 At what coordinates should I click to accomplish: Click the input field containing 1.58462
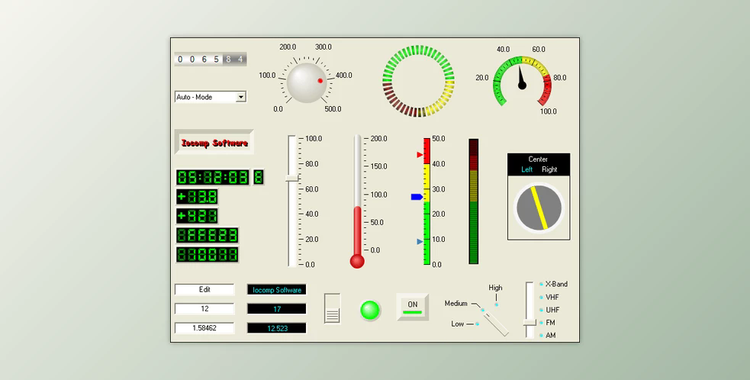pyautogui.click(x=205, y=328)
